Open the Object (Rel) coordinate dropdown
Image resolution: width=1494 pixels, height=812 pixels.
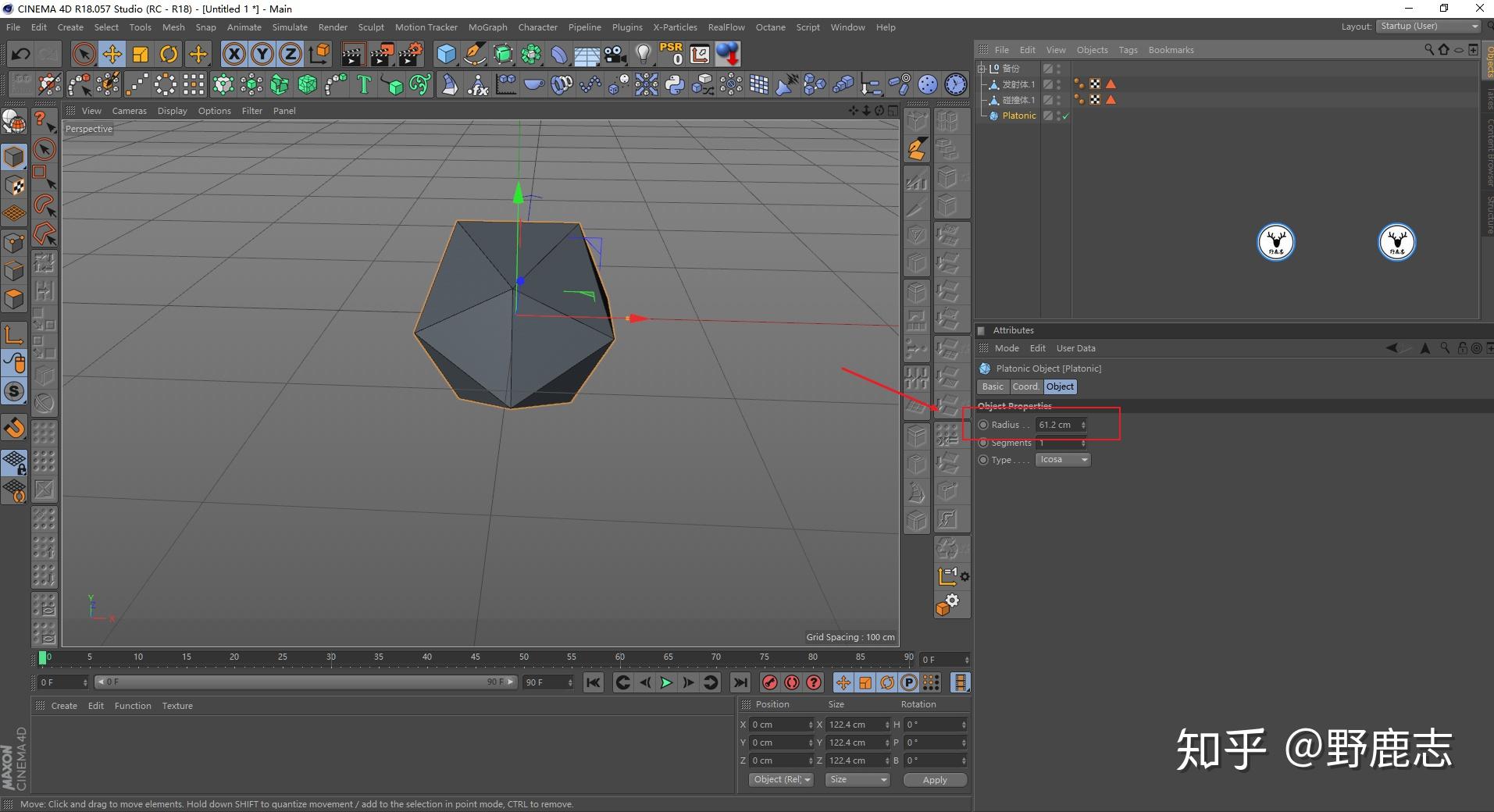[x=783, y=779]
